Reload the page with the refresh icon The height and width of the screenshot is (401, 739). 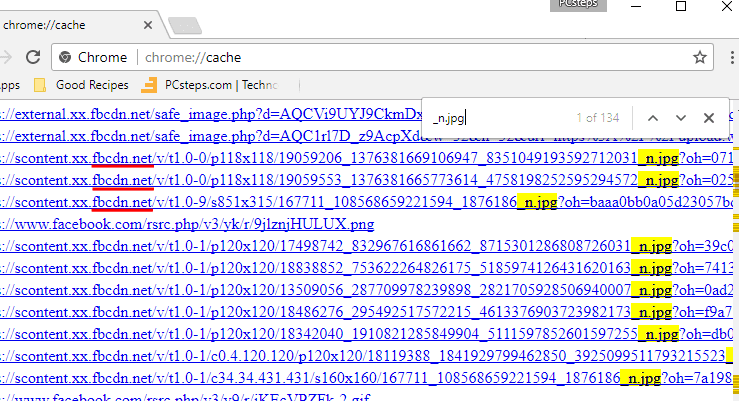coord(33,57)
